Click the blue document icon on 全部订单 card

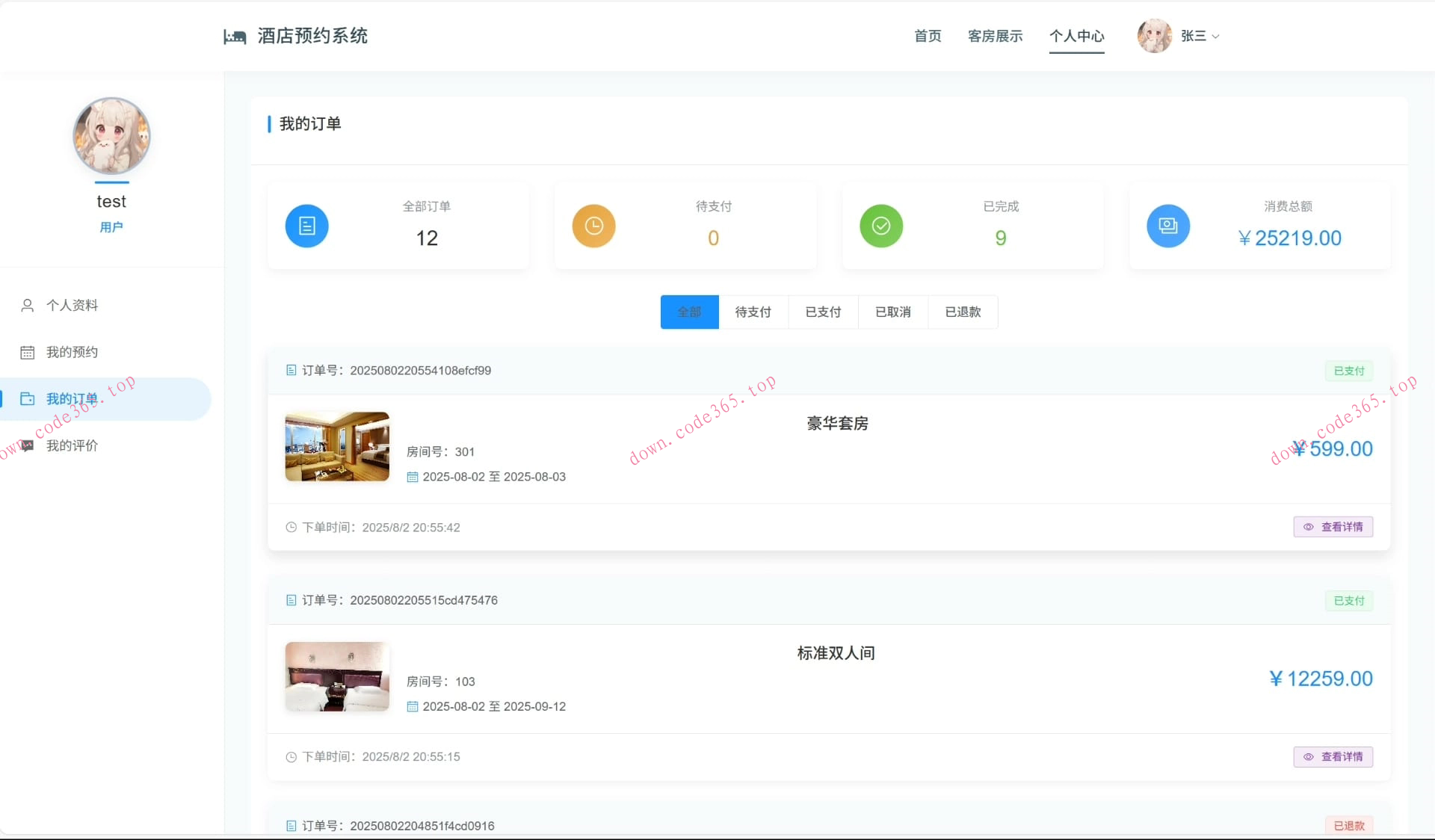306,226
